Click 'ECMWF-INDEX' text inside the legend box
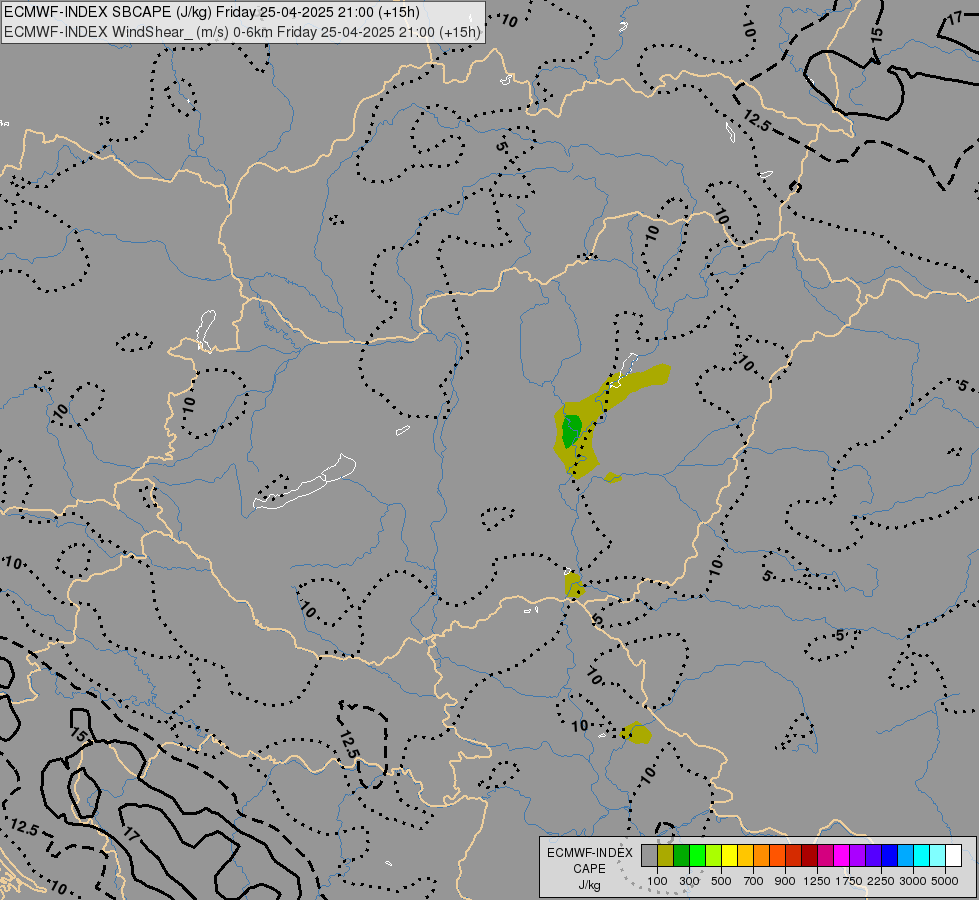The image size is (979, 900). point(589,853)
